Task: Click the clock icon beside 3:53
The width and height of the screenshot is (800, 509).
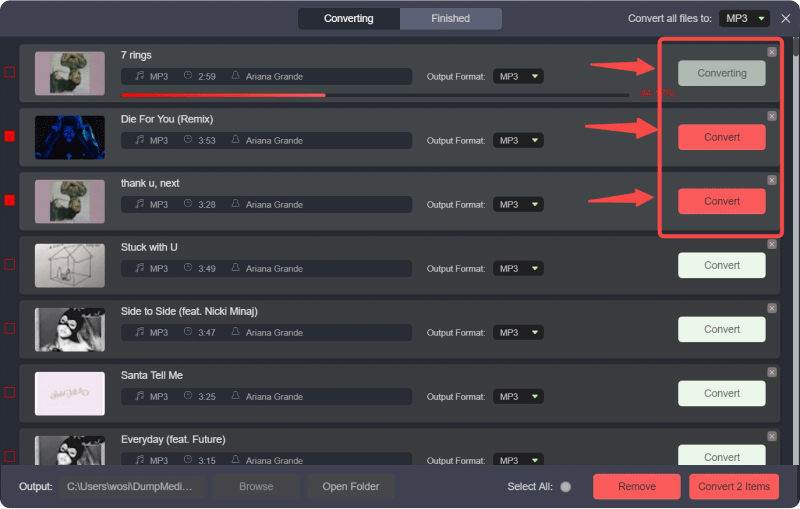Action: [188, 139]
